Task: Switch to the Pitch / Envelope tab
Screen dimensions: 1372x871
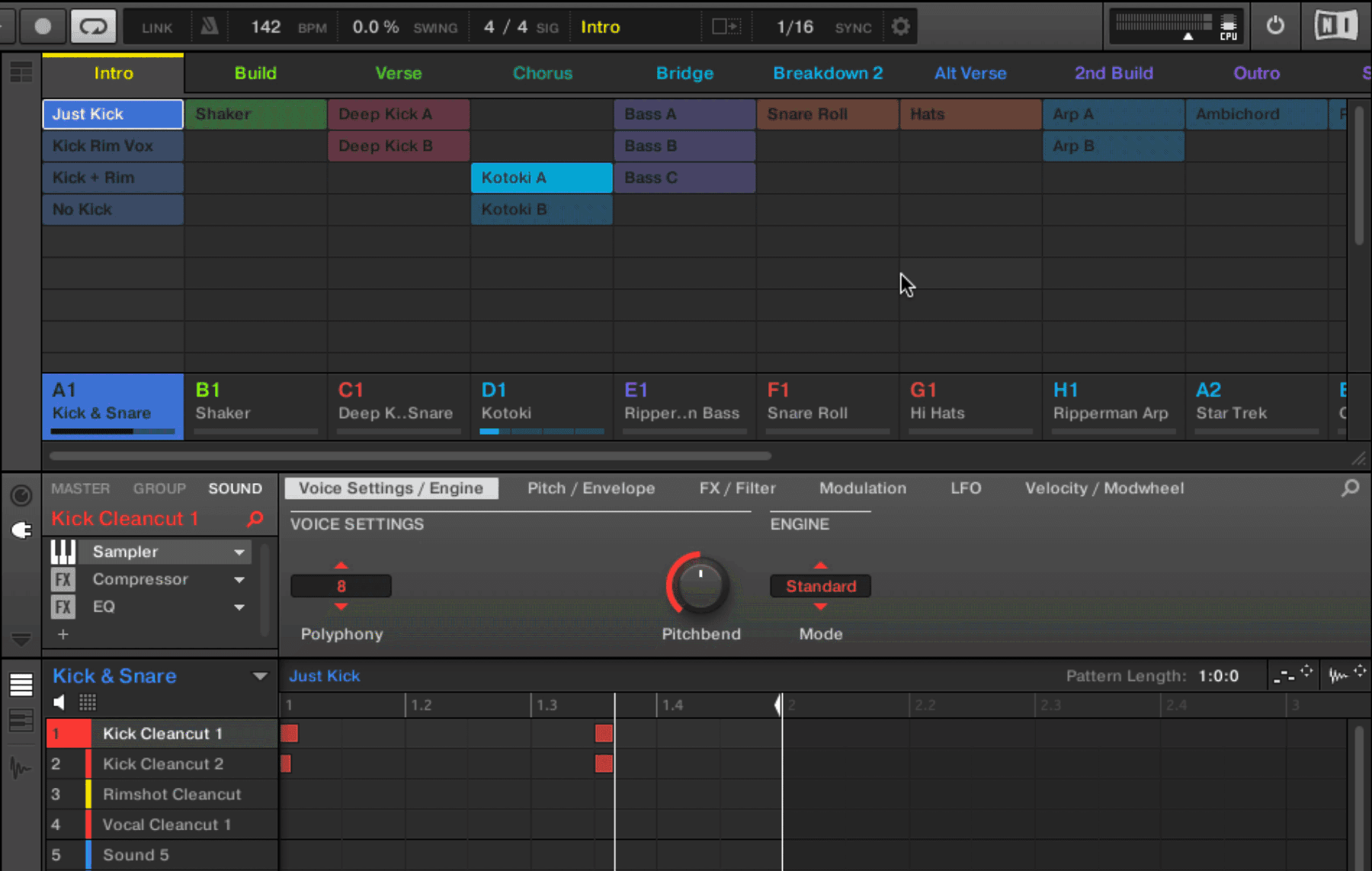Action: click(591, 488)
